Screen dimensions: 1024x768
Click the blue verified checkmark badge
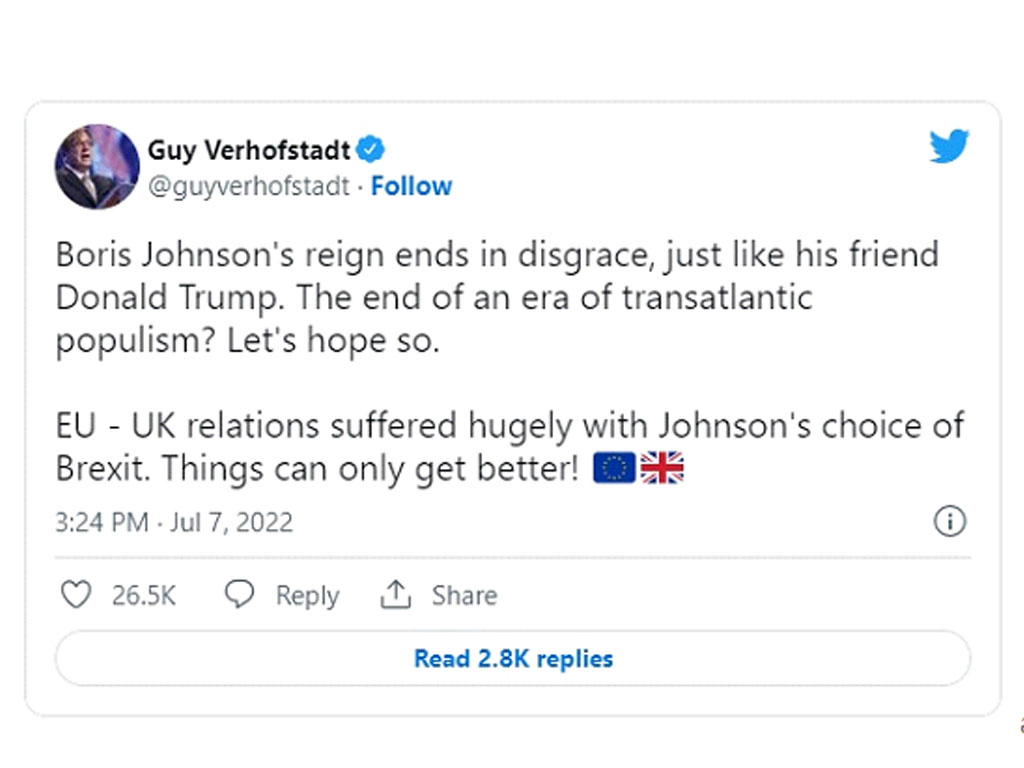coord(370,150)
